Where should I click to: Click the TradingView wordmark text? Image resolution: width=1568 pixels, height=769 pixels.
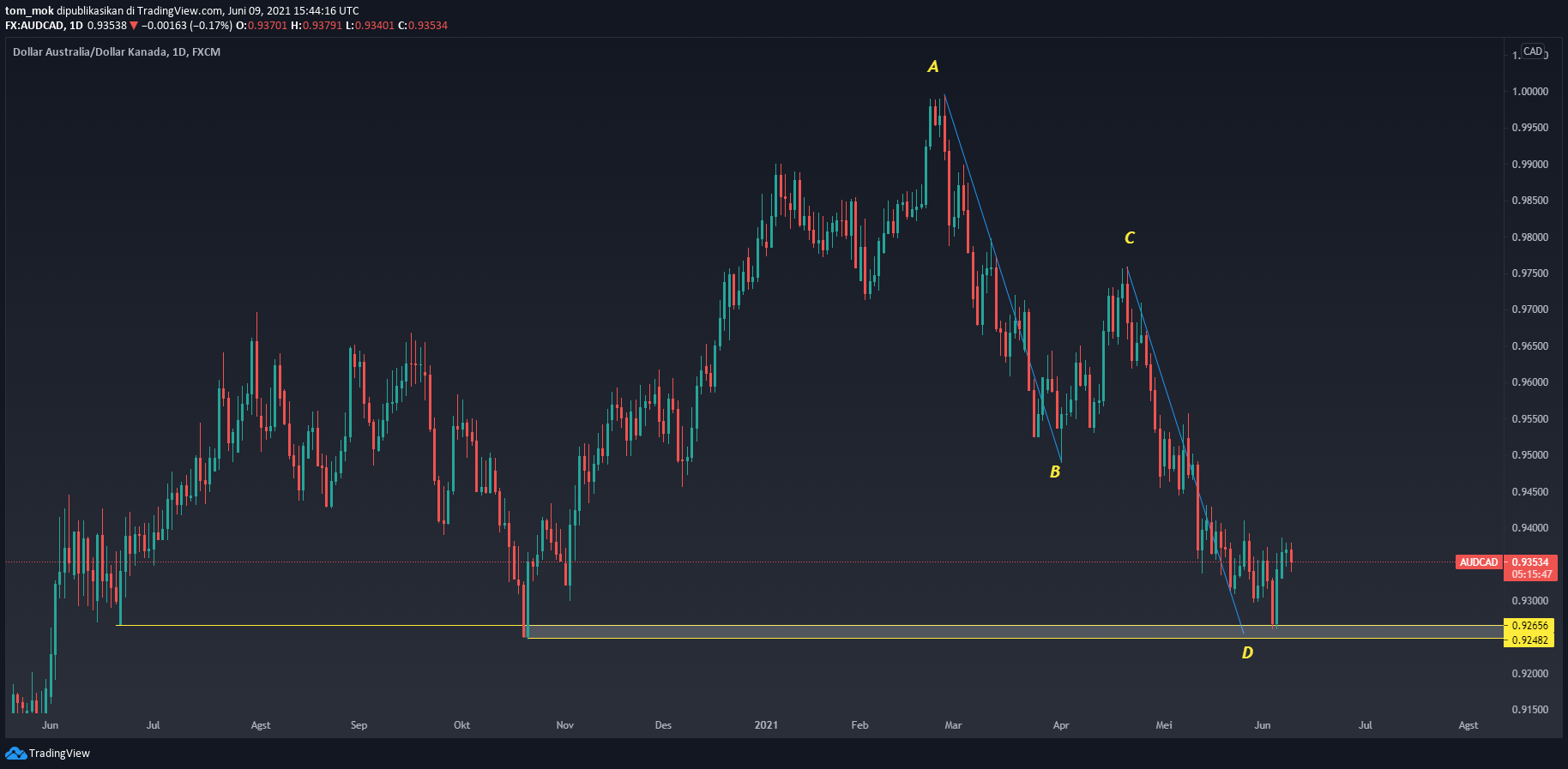pos(59,754)
